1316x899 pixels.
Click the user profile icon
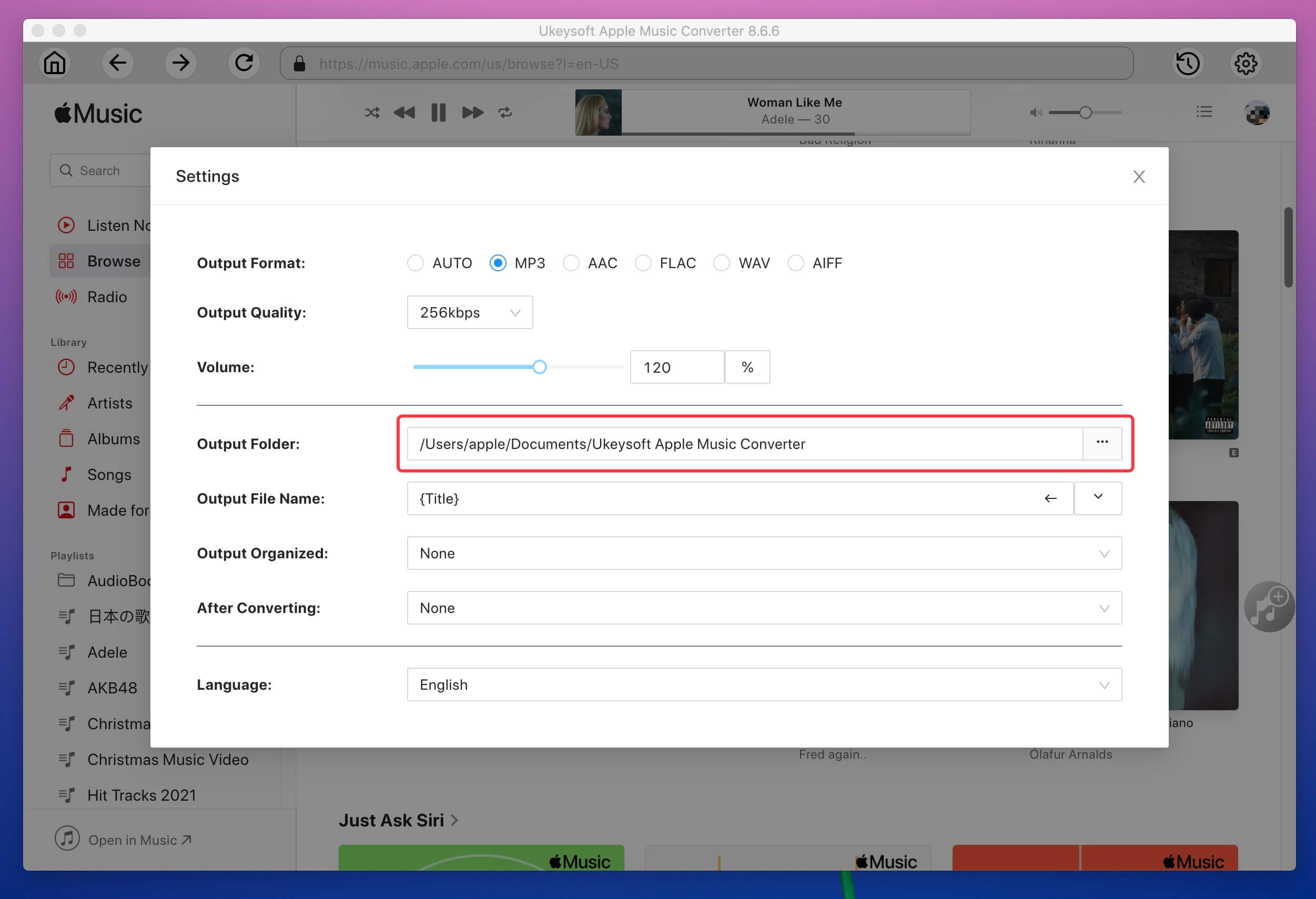tap(1258, 111)
